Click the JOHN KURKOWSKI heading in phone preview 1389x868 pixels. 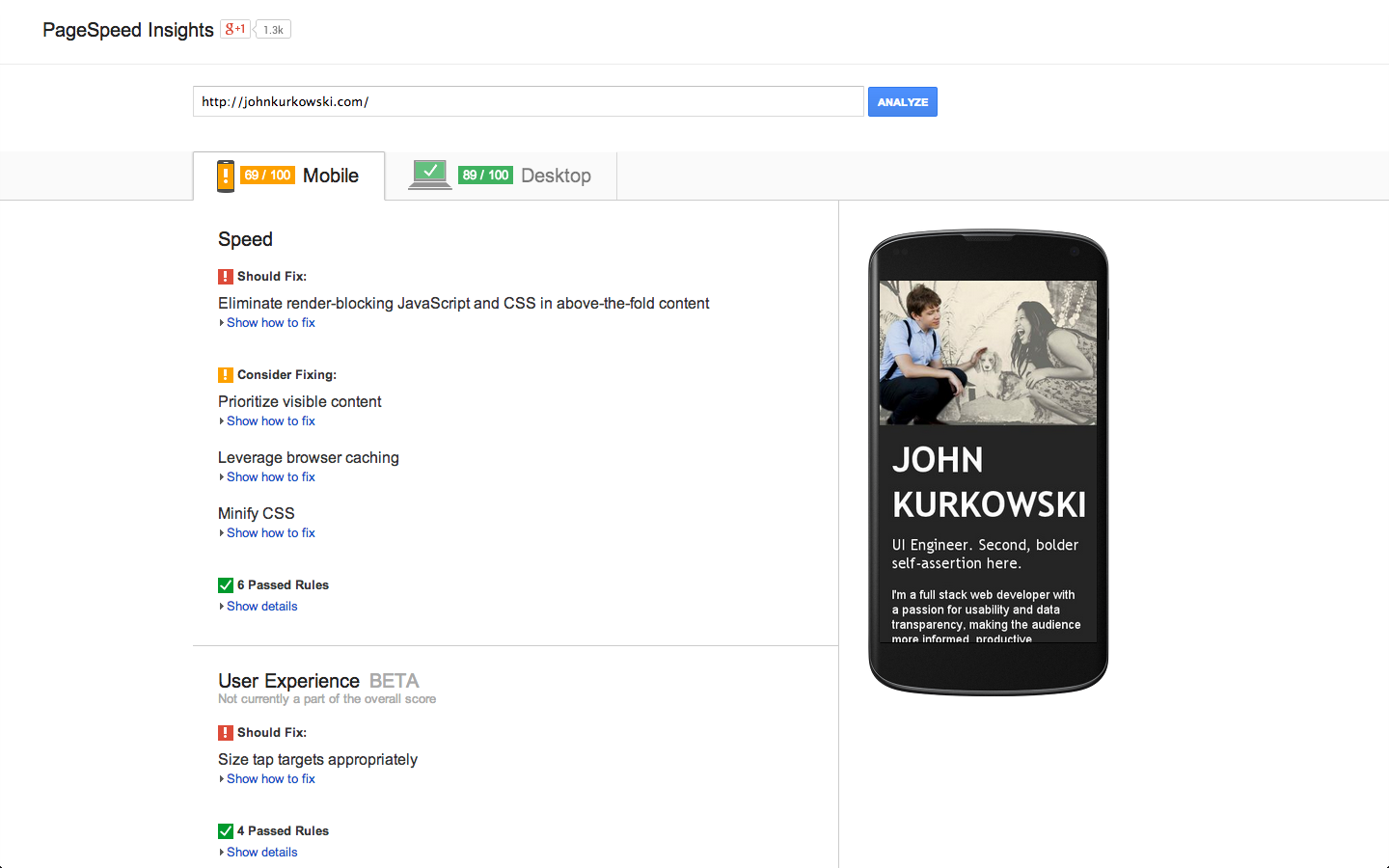click(x=989, y=482)
